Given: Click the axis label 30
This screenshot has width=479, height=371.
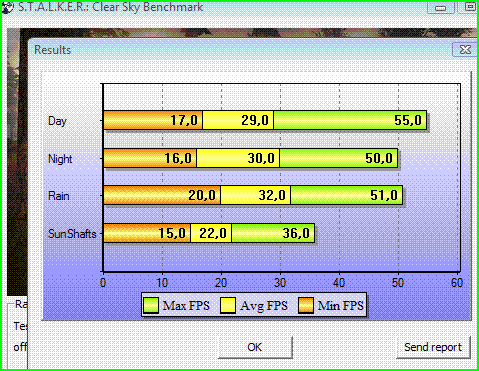Looking at the screenshot, I should (280, 283).
